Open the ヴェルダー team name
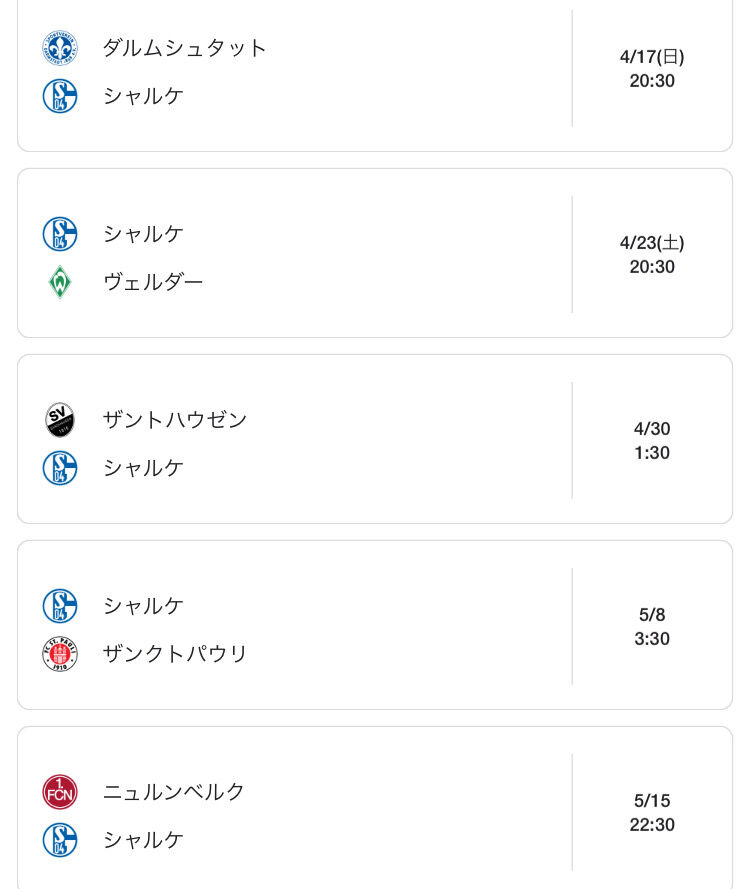The width and height of the screenshot is (750, 889). 153,282
